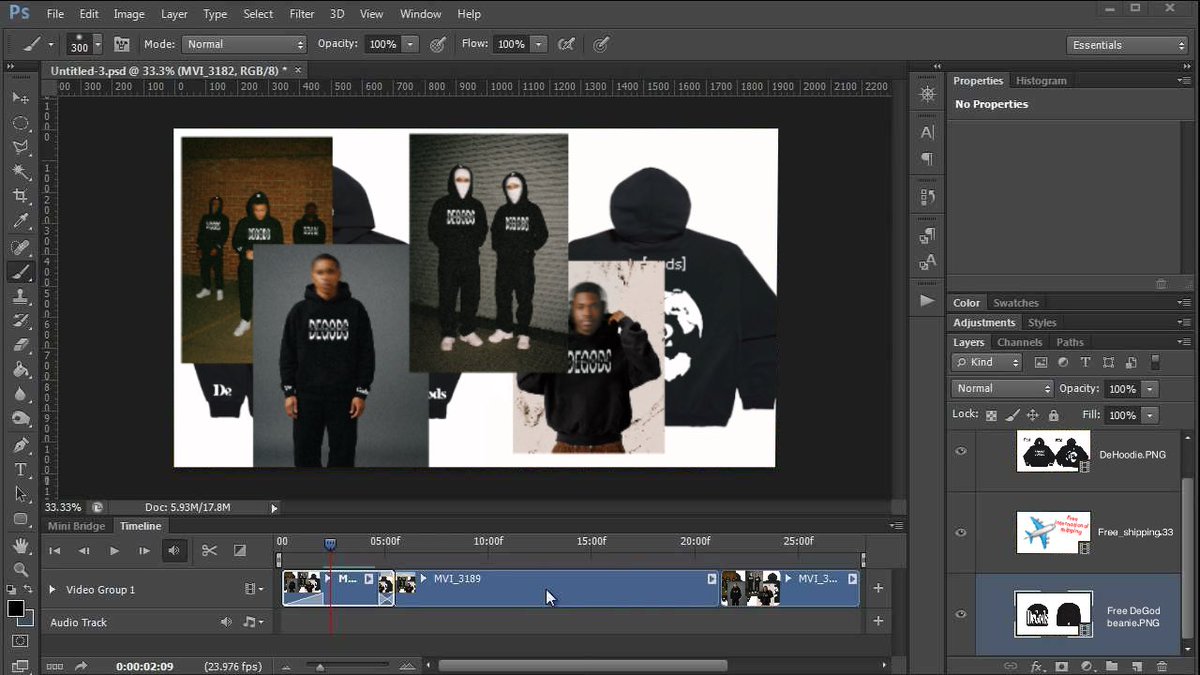
Task: Select the Polygonal Lasso tool
Action: [20, 148]
